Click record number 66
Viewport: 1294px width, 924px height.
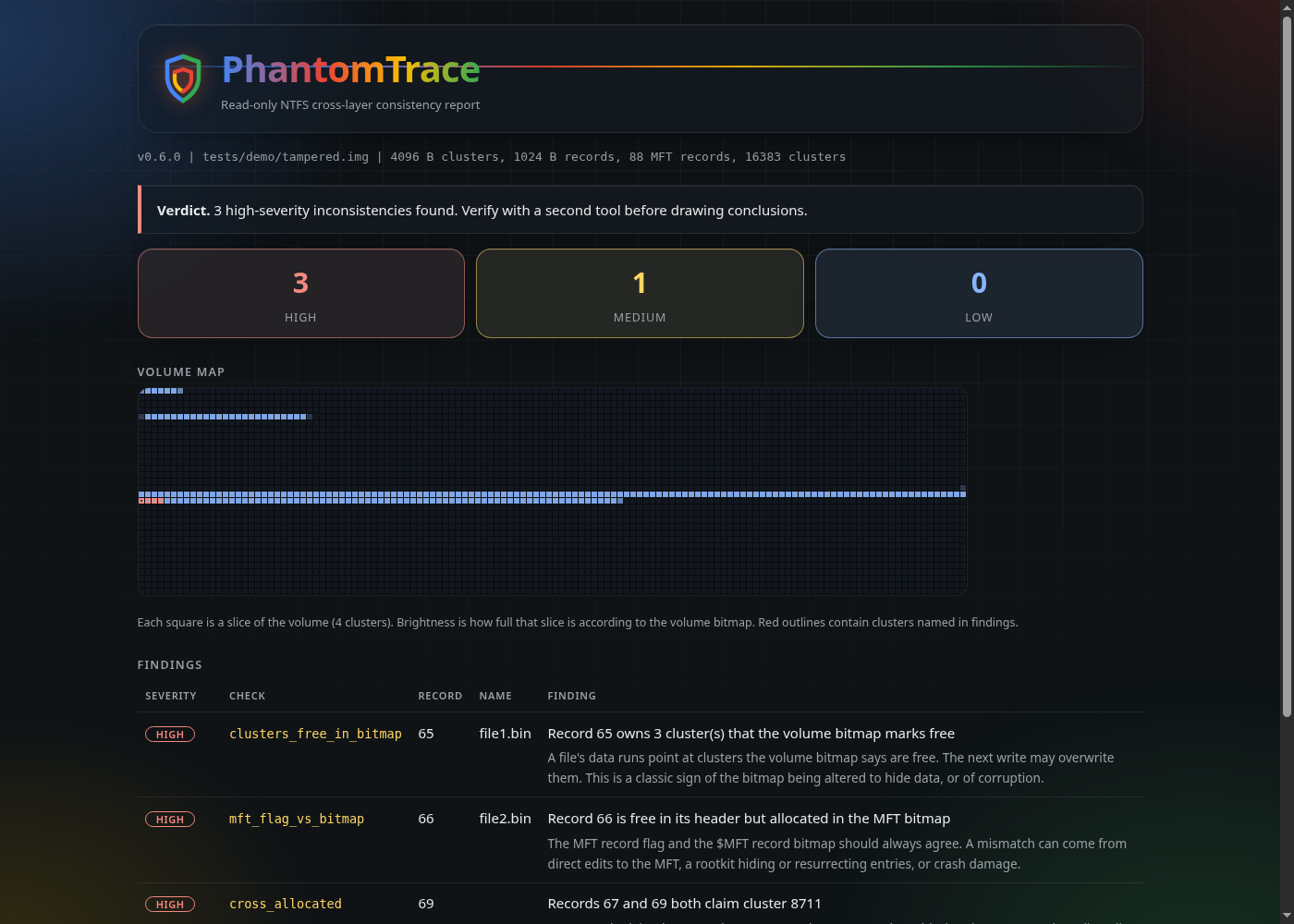pyautogui.click(x=426, y=819)
